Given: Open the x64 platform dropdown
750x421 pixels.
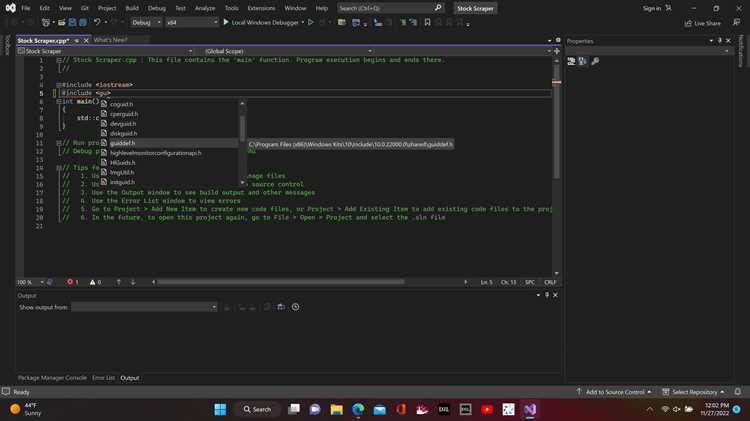Looking at the screenshot, I should point(192,22).
